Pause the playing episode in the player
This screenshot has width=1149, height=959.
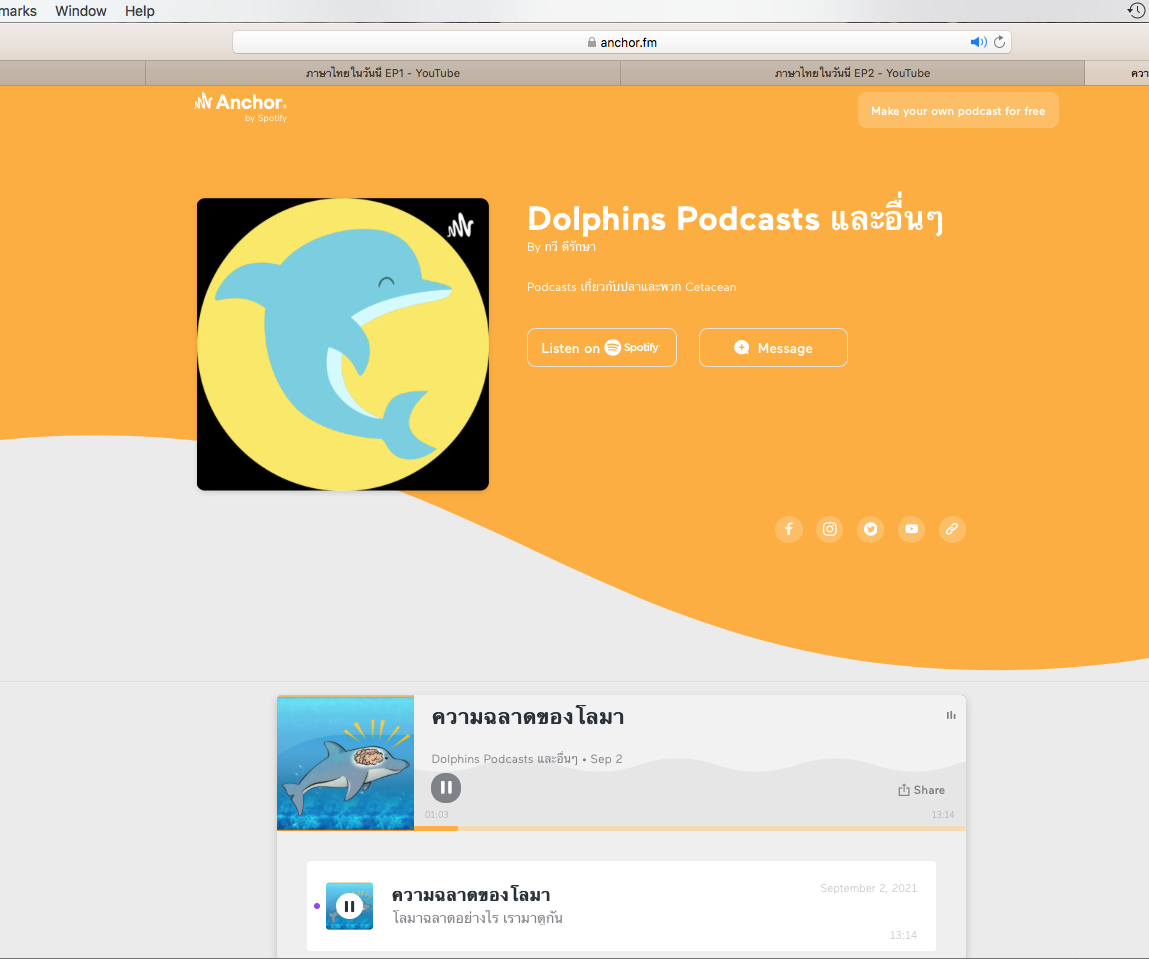[x=446, y=788]
